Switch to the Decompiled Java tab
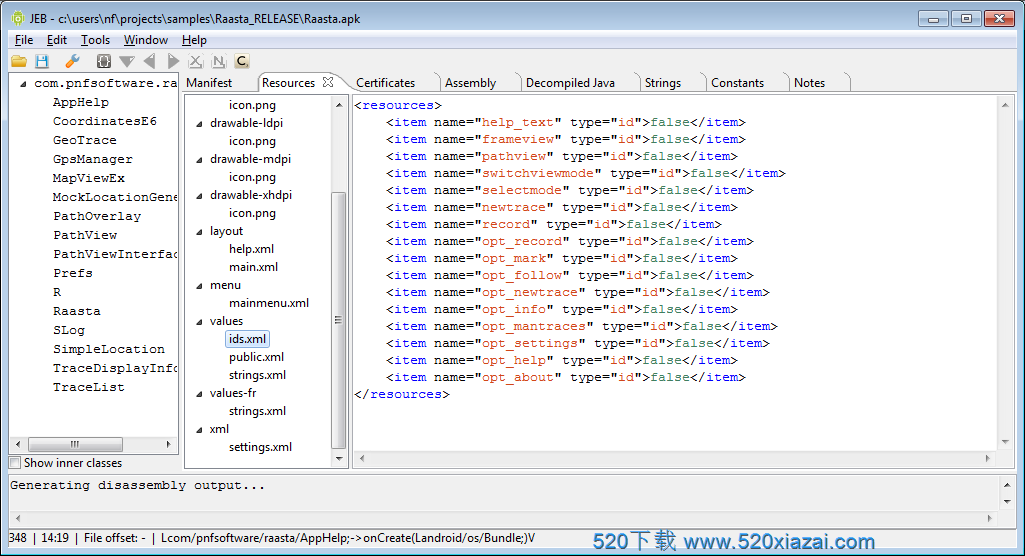Image resolution: width=1025 pixels, height=556 pixels. pyautogui.click(x=571, y=83)
